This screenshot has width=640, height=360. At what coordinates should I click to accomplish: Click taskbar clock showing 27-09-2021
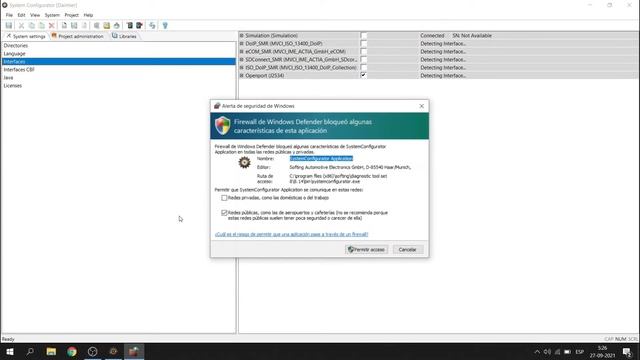pyautogui.click(x=602, y=352)
